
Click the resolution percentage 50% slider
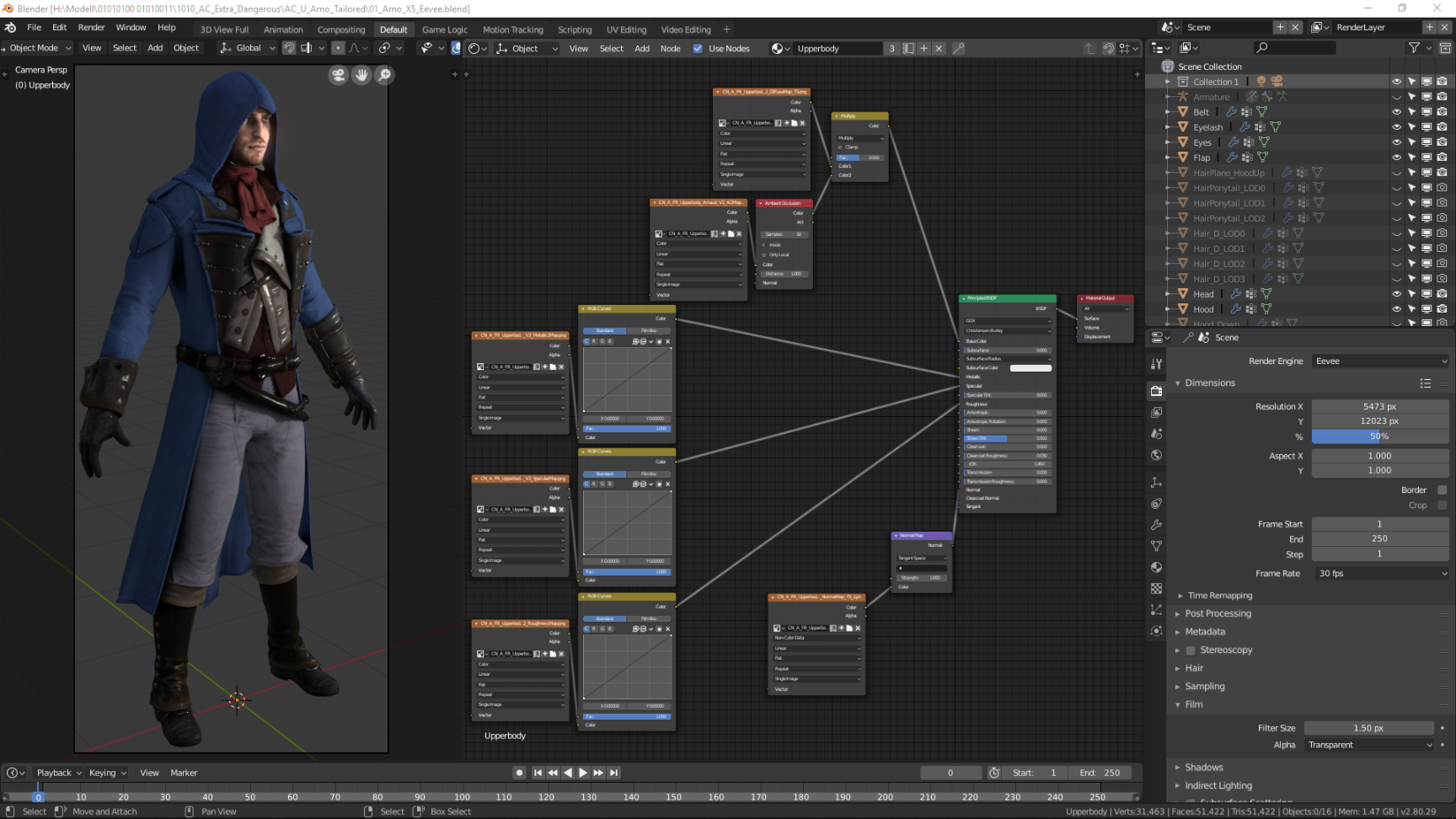tap(1380, 436)
